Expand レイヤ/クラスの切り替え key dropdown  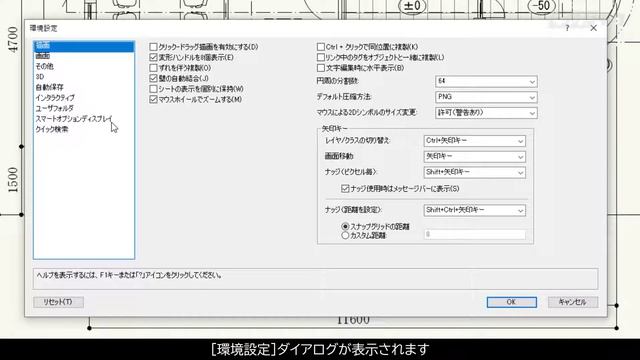click(x=475, y=141)
